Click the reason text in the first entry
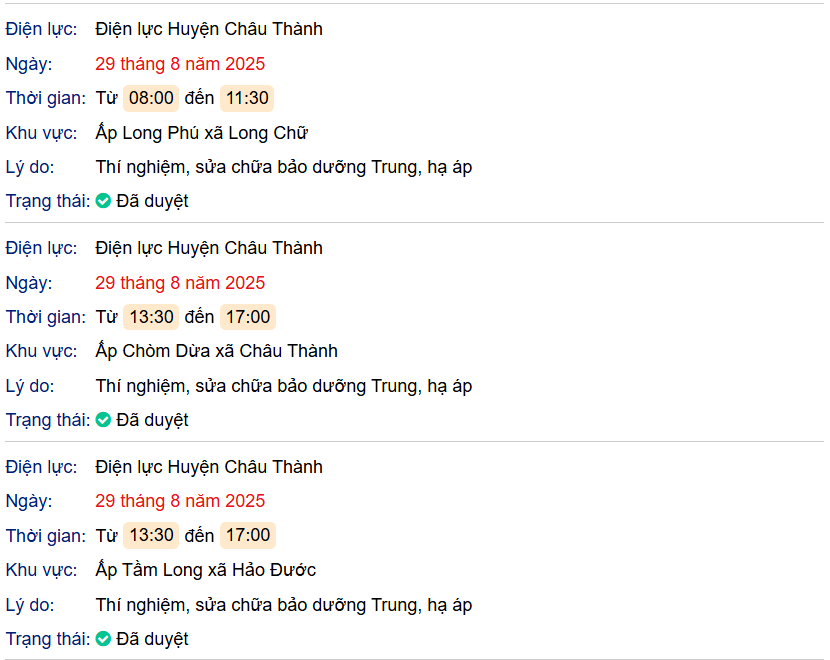This screenshot has height=660, width=830. coord(284,168)
